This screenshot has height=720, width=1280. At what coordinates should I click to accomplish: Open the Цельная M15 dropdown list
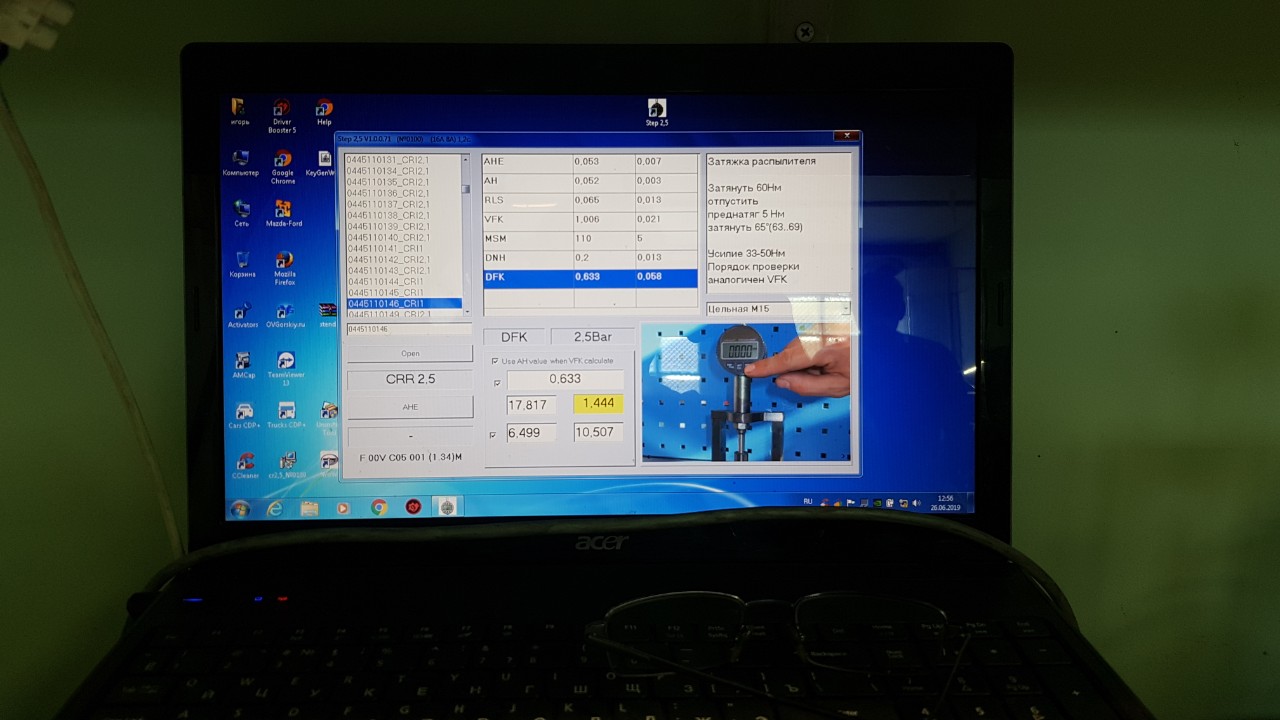[848, 308]
